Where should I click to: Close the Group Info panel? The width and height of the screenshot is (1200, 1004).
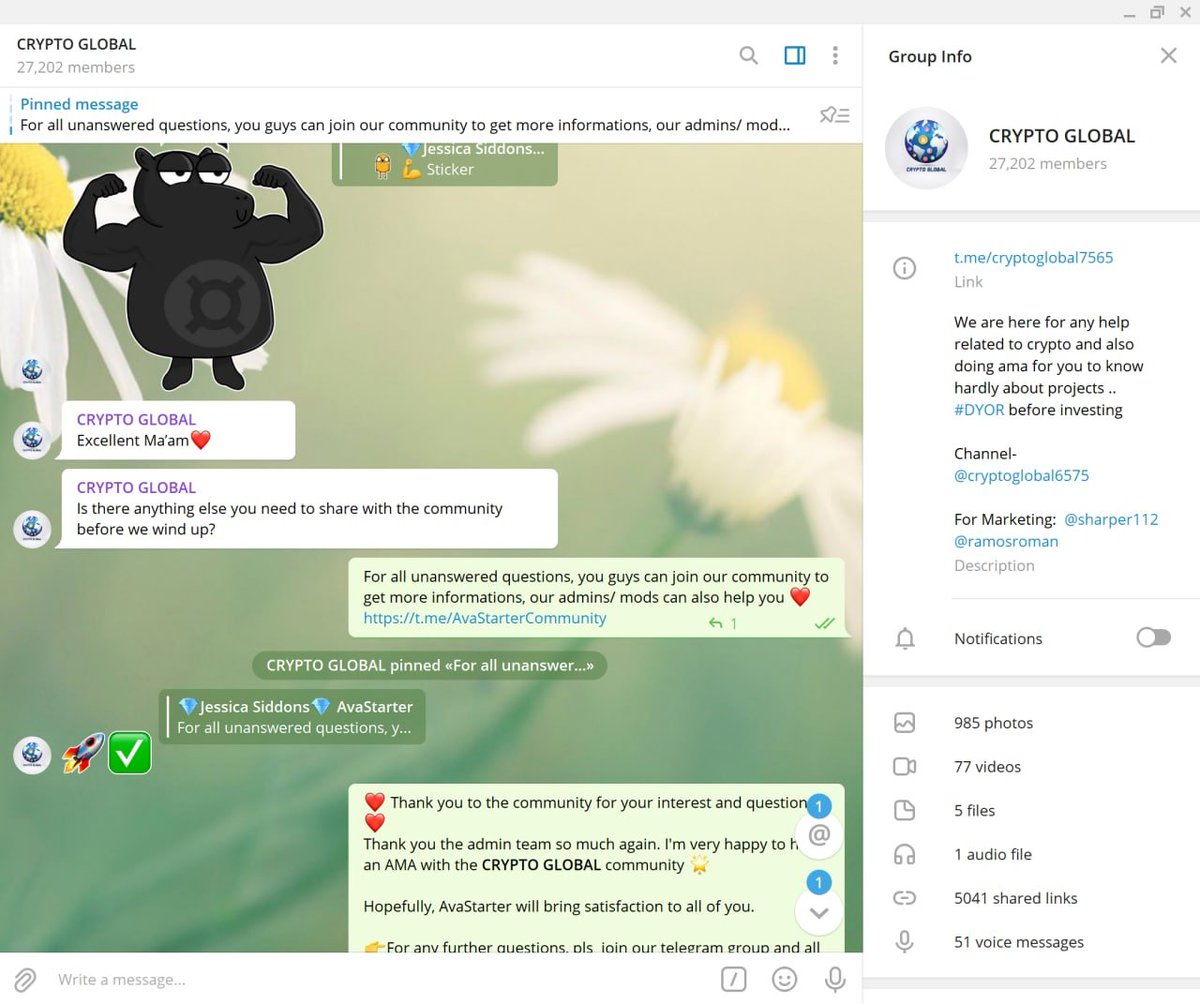click(x=1168, y=56)
